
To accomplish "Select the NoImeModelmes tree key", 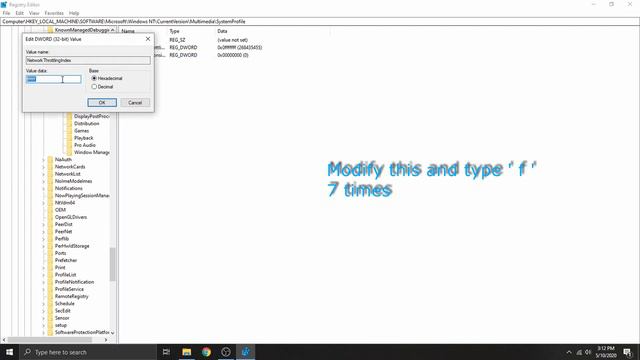I will [x=73, y=181].
